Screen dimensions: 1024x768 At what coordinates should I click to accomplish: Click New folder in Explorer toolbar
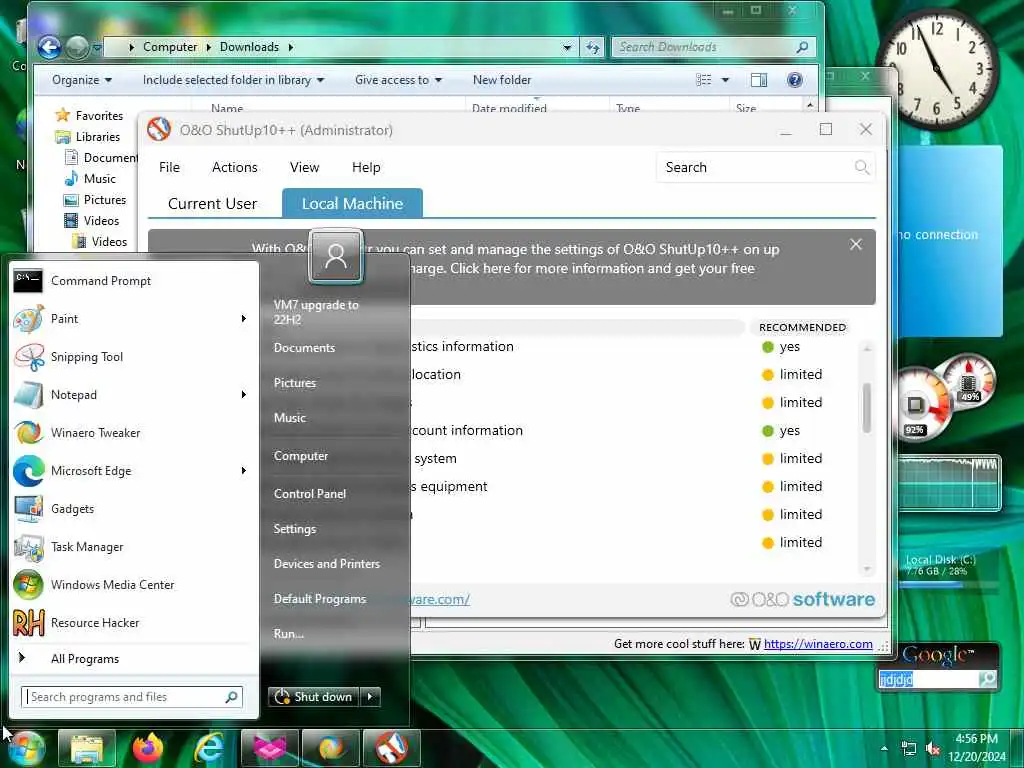[x=502, y=80]
